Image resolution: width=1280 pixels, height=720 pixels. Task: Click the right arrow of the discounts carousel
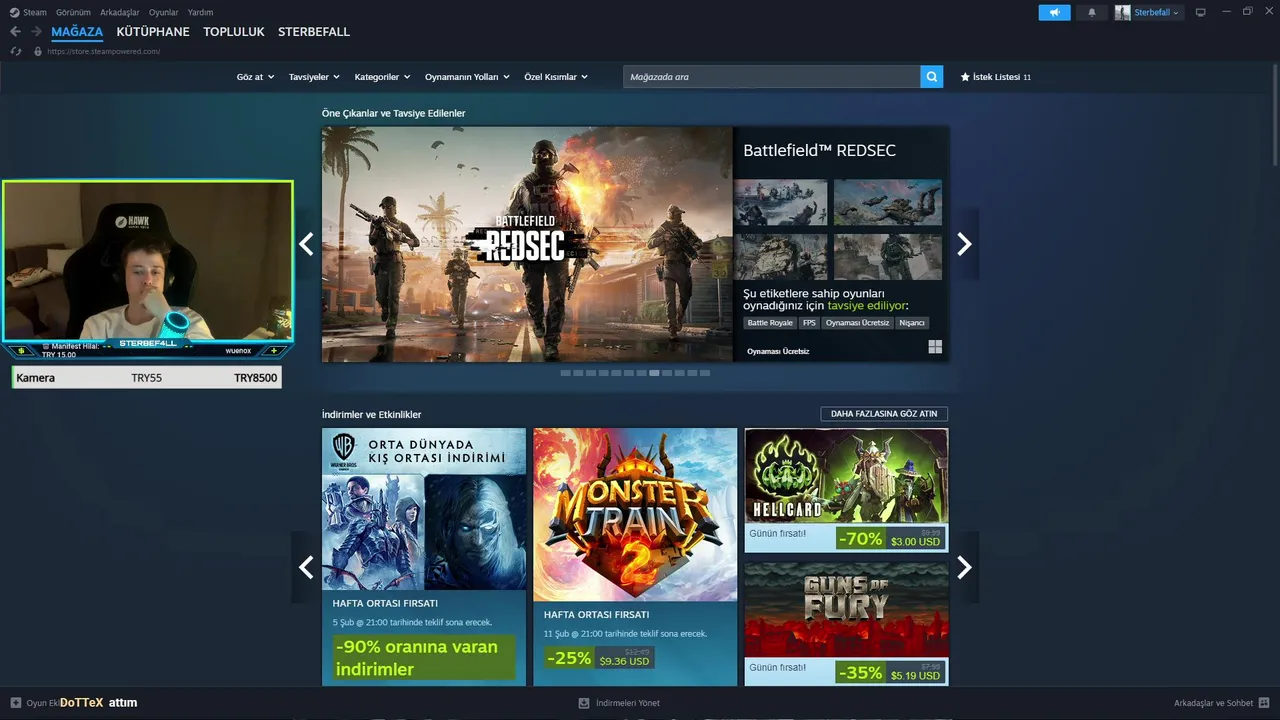964,567
